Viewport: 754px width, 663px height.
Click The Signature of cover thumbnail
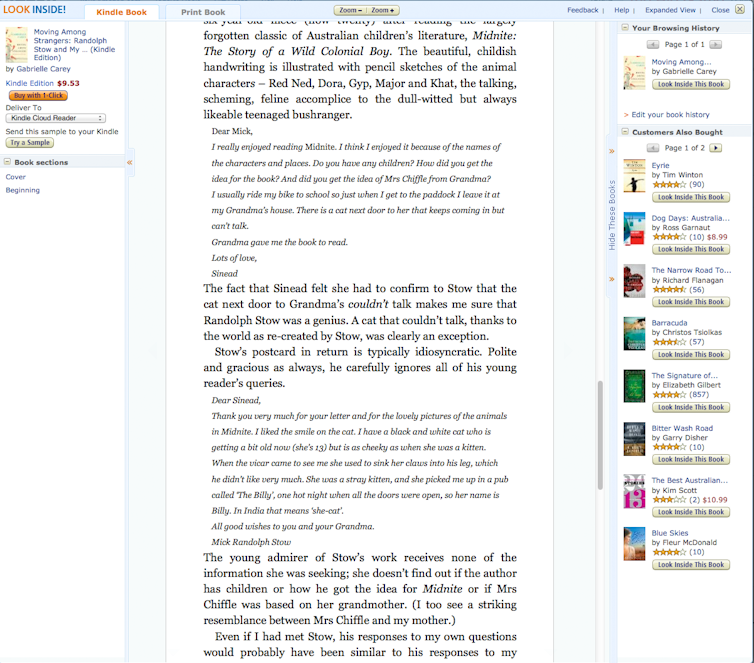(x=634, y=386)
